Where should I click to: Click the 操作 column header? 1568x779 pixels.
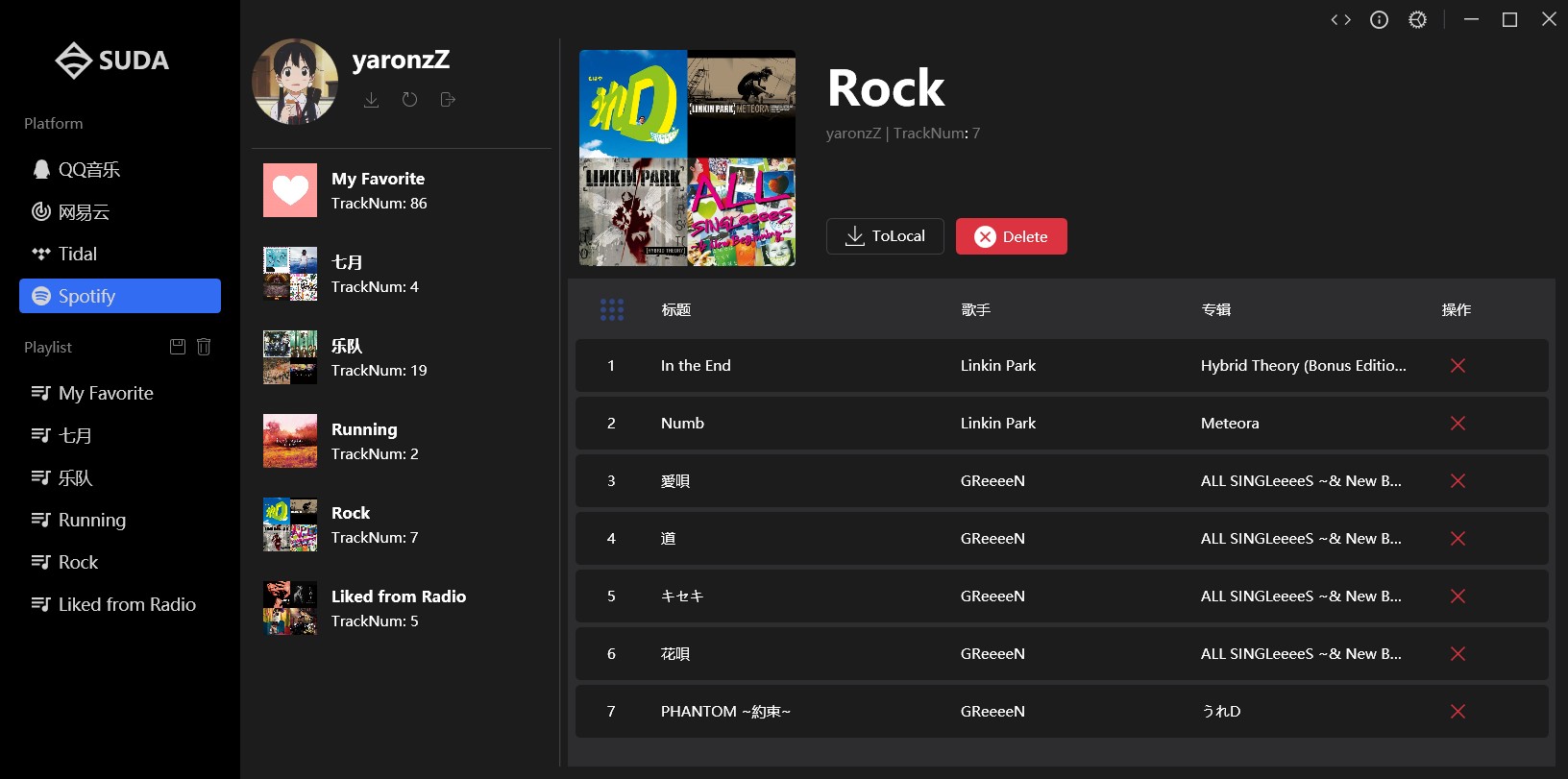tap(1457, 309)
